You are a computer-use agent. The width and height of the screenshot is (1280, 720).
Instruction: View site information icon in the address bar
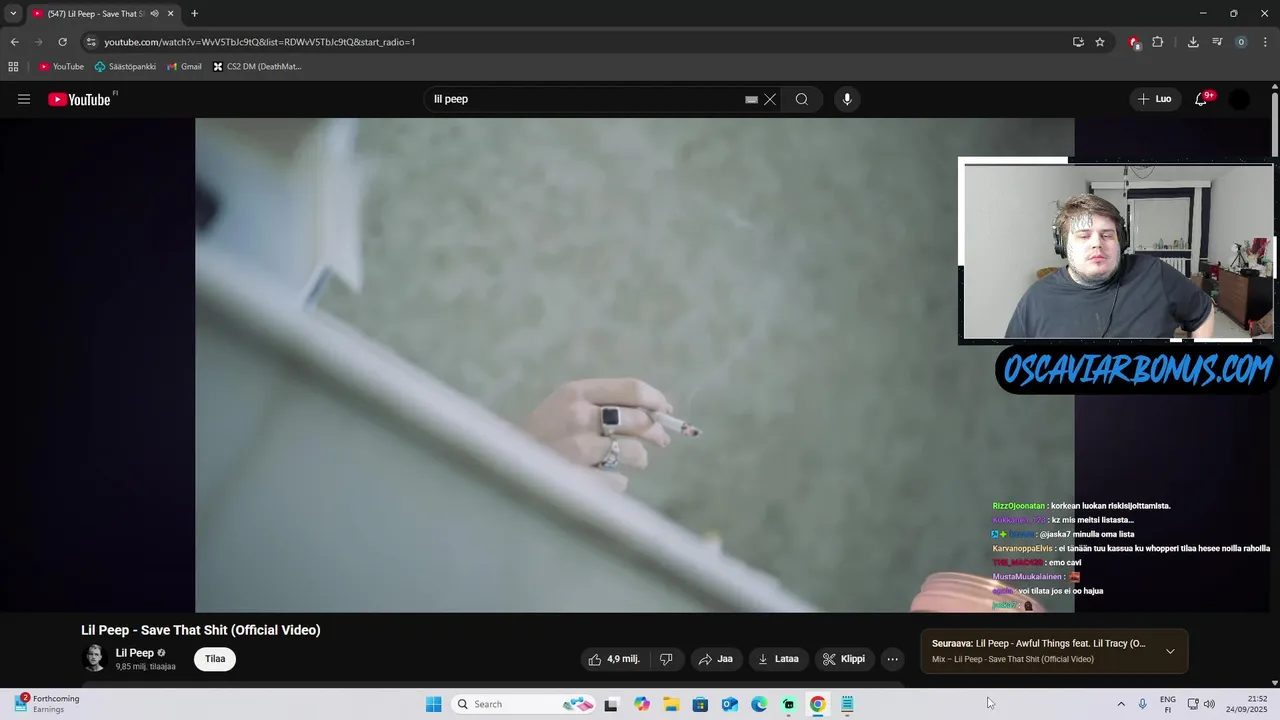91,42
